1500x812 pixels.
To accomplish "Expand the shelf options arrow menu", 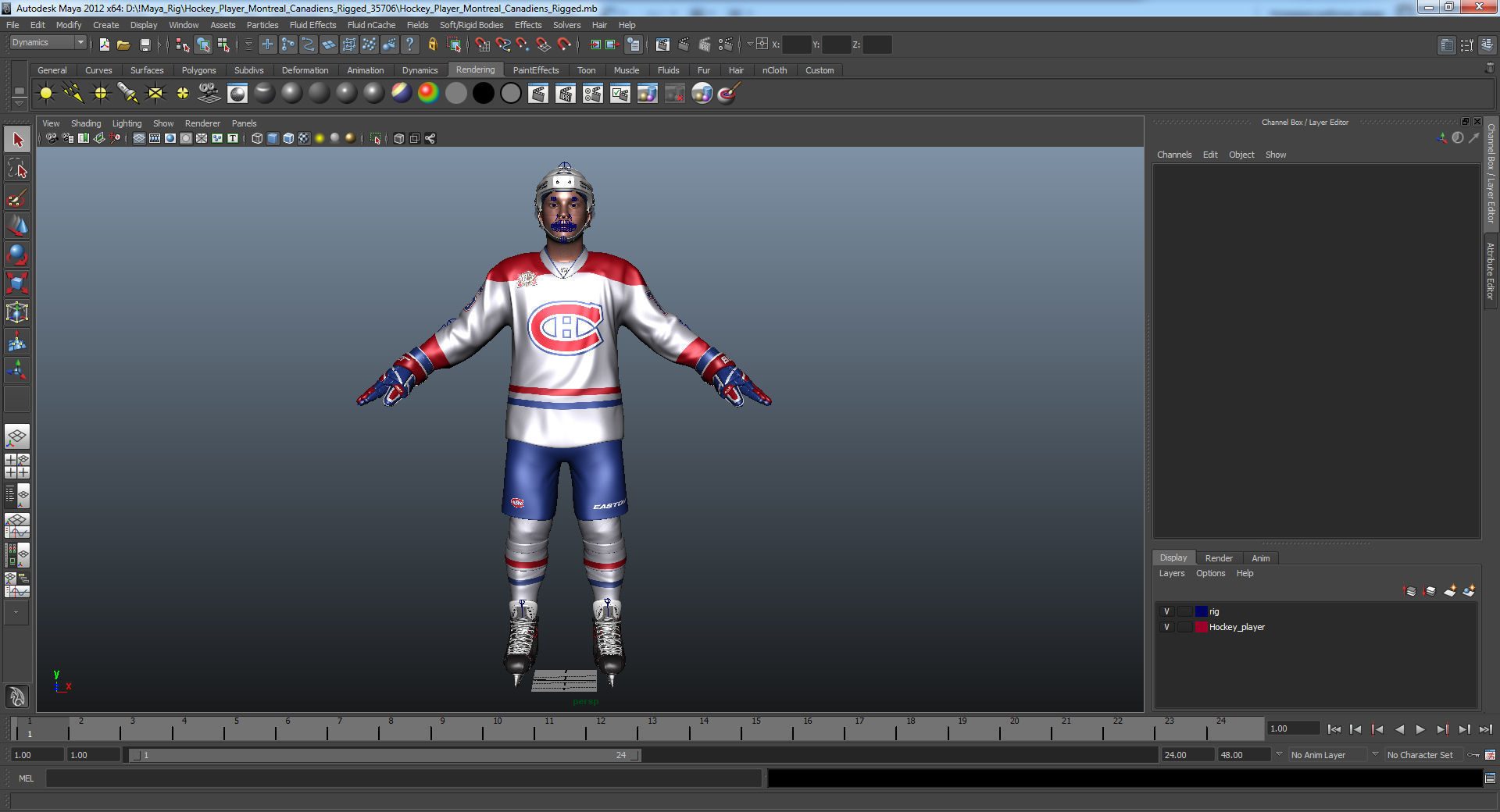I will (20, 103).
